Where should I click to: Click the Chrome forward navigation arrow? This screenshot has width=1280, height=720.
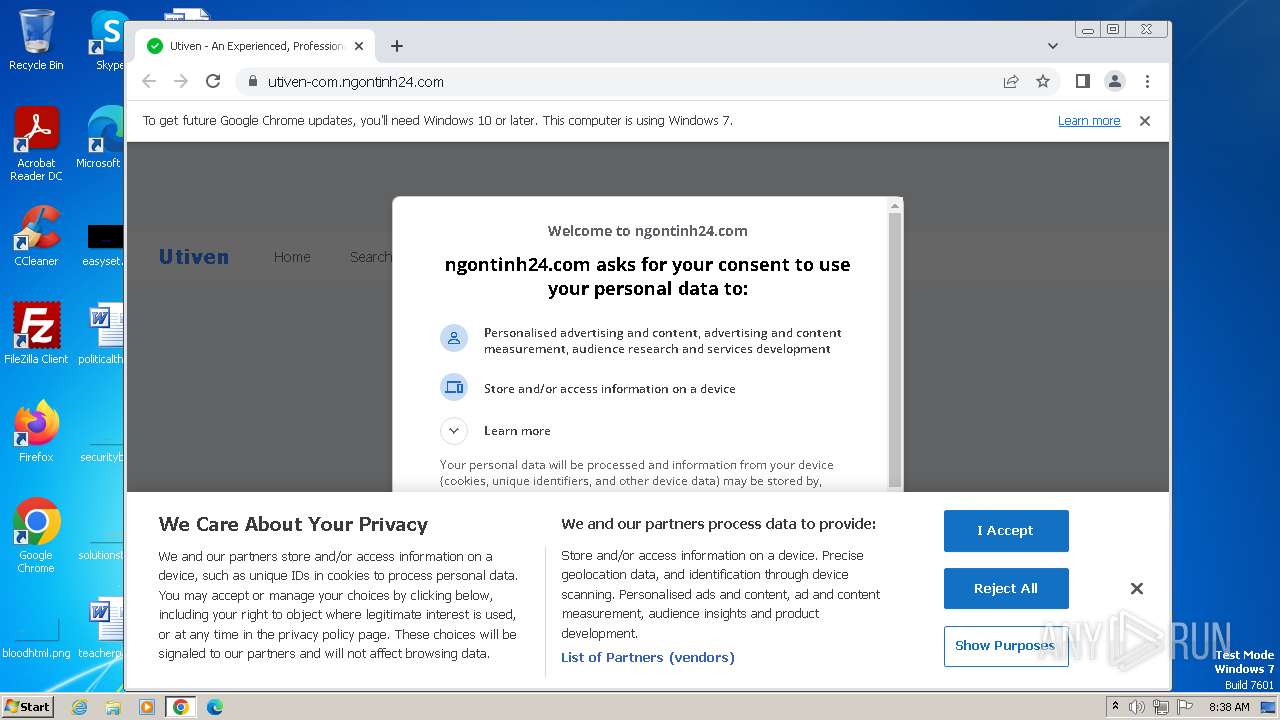tap(181, 82)
